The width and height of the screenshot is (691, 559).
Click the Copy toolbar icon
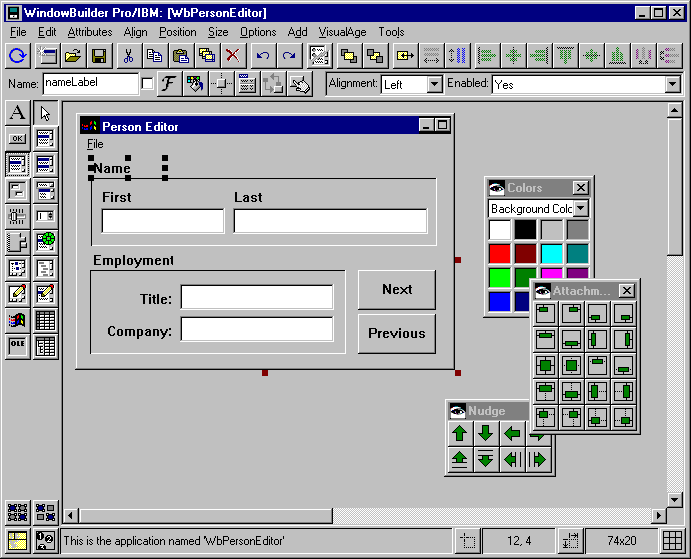click(154, 56)
